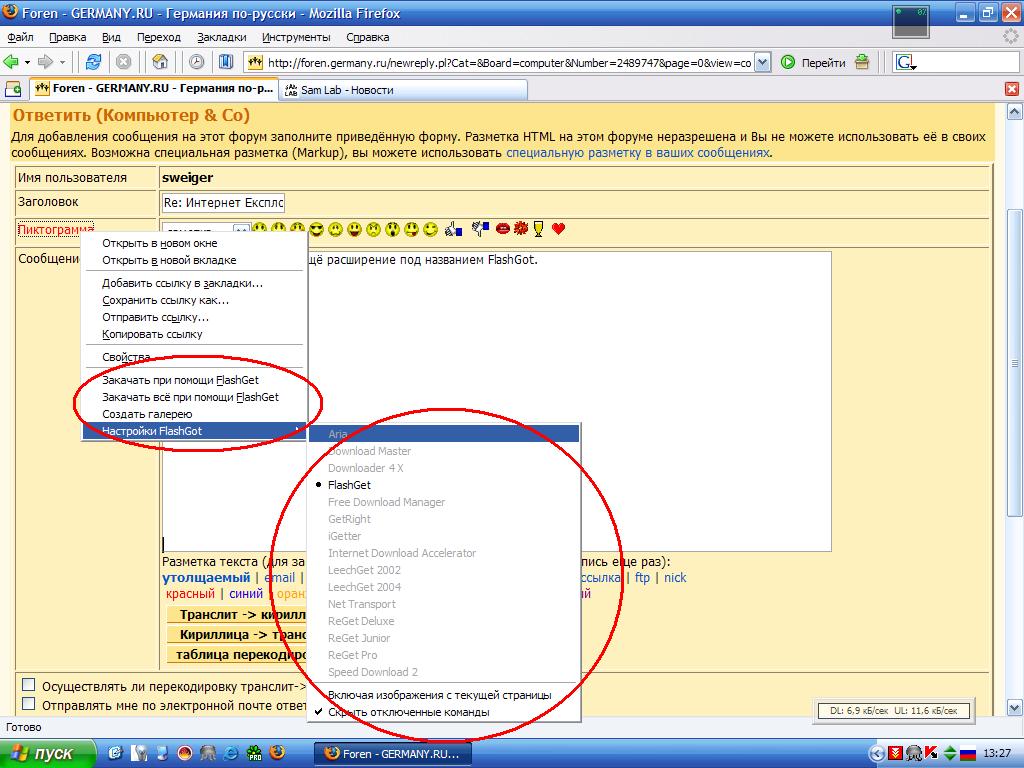This screenshot has height=768, width=1024.
Task: Click the таблица перекодировки button
Action: (x=236, y=654)
